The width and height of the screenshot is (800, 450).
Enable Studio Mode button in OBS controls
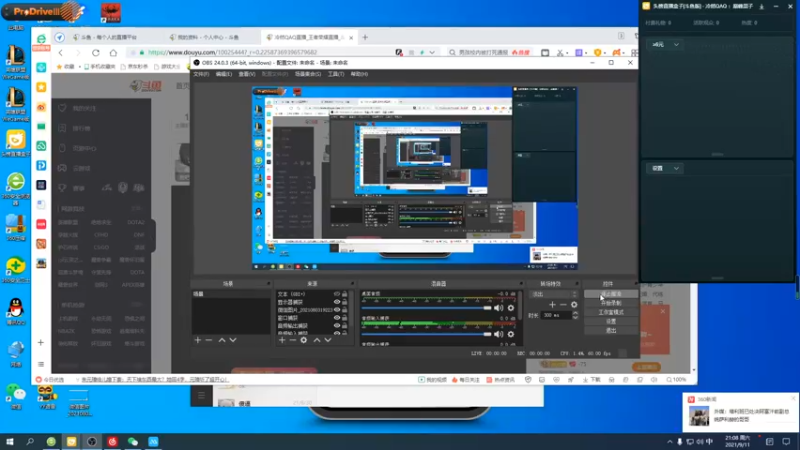(x=611, y=312)
